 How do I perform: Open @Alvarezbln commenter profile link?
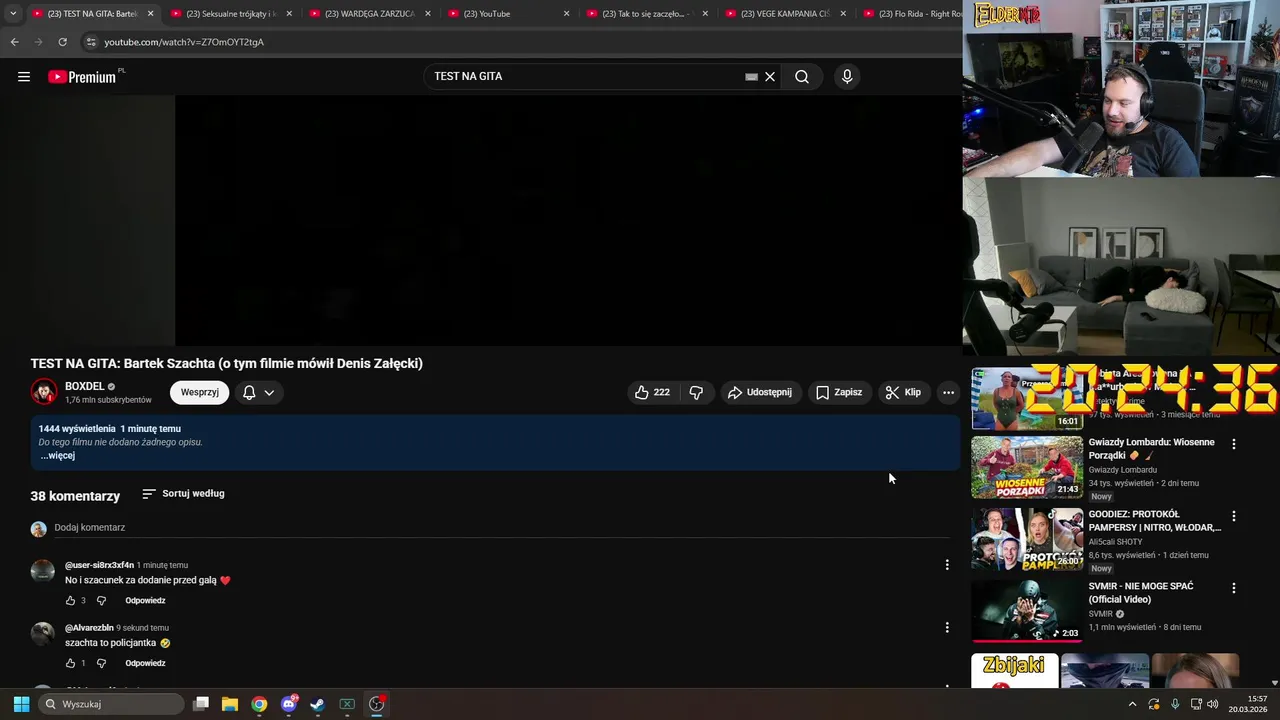click(89, 628)
